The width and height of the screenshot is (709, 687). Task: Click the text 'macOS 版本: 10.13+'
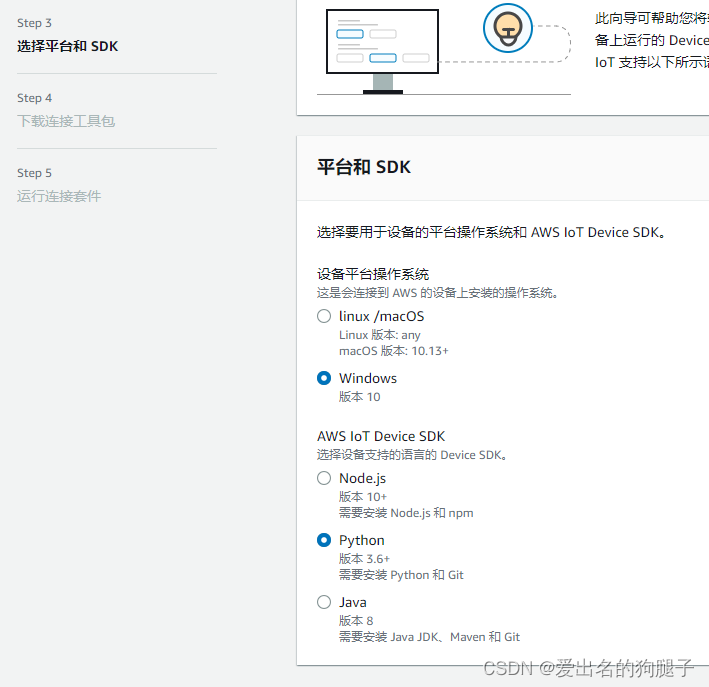[394, 351]
